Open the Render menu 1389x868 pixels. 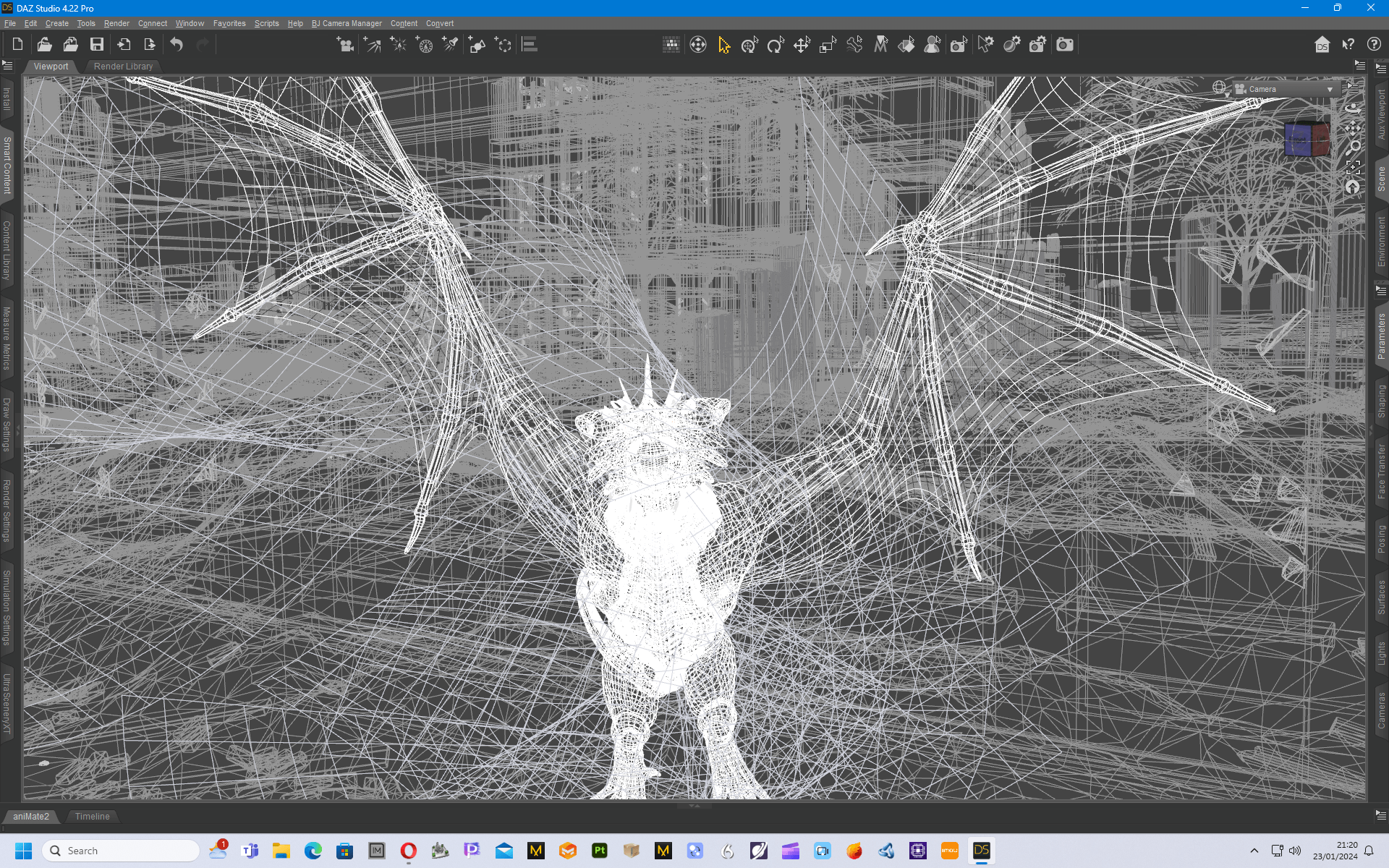[116, 23]
